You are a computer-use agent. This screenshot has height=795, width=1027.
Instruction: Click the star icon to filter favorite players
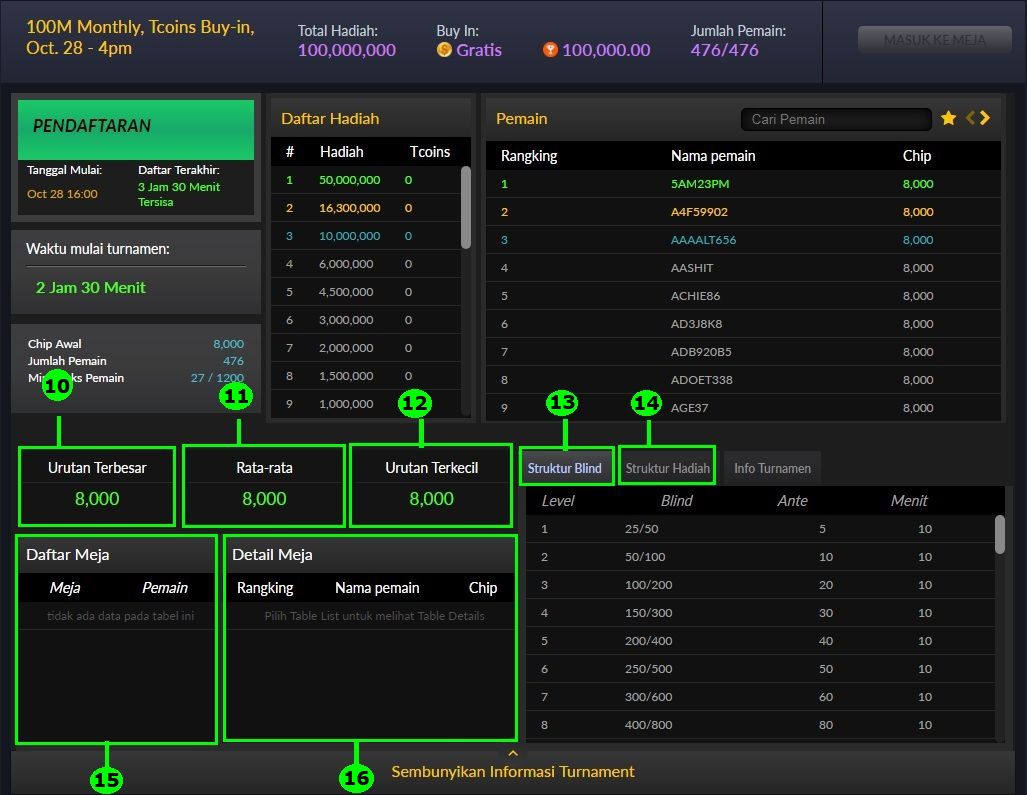tap(948, 118)
